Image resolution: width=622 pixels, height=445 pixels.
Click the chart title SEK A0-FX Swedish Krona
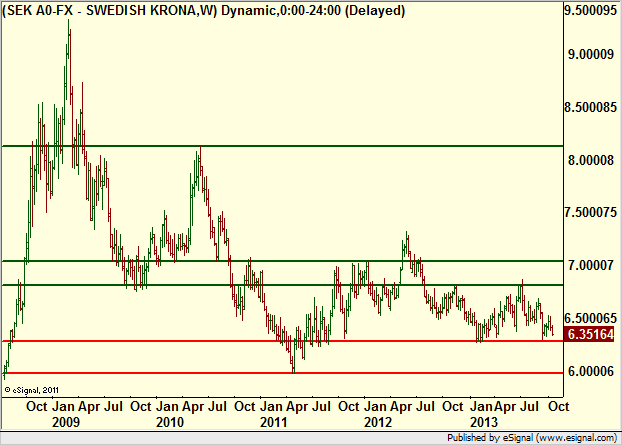(x=203, y=10)
